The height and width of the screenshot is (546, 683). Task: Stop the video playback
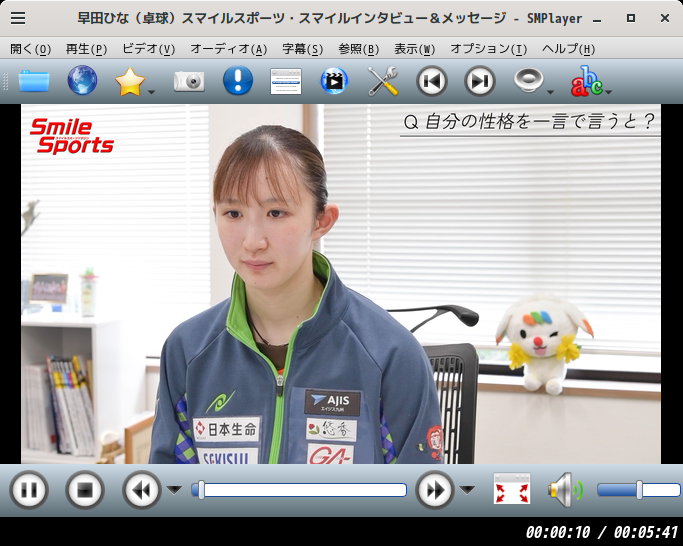(85, 490)
